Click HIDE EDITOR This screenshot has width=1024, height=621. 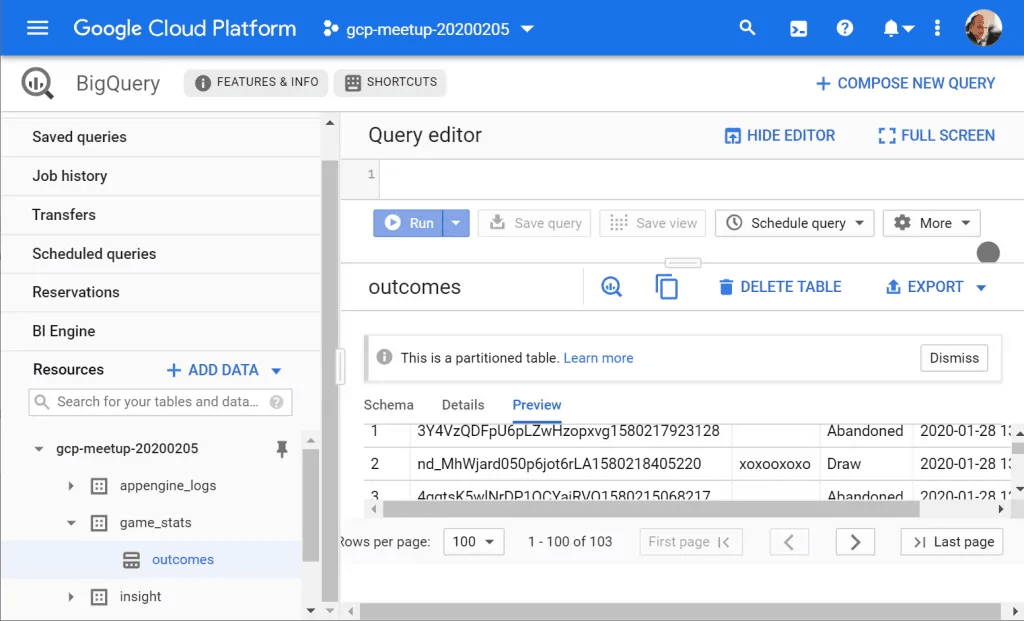pos(780,135)
